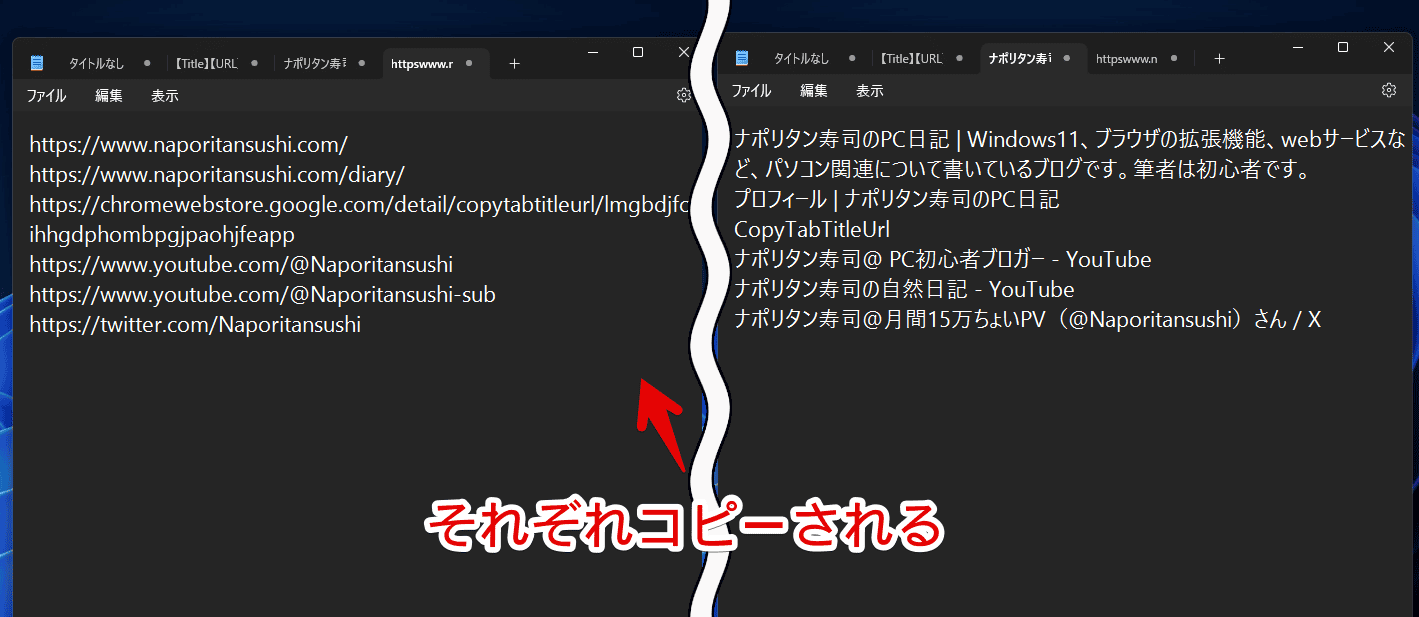This screenshot has height=617, width=1419.
Task: Click unsaved dot on 【Title】【URL tab, right window
Action: [959, 58]
